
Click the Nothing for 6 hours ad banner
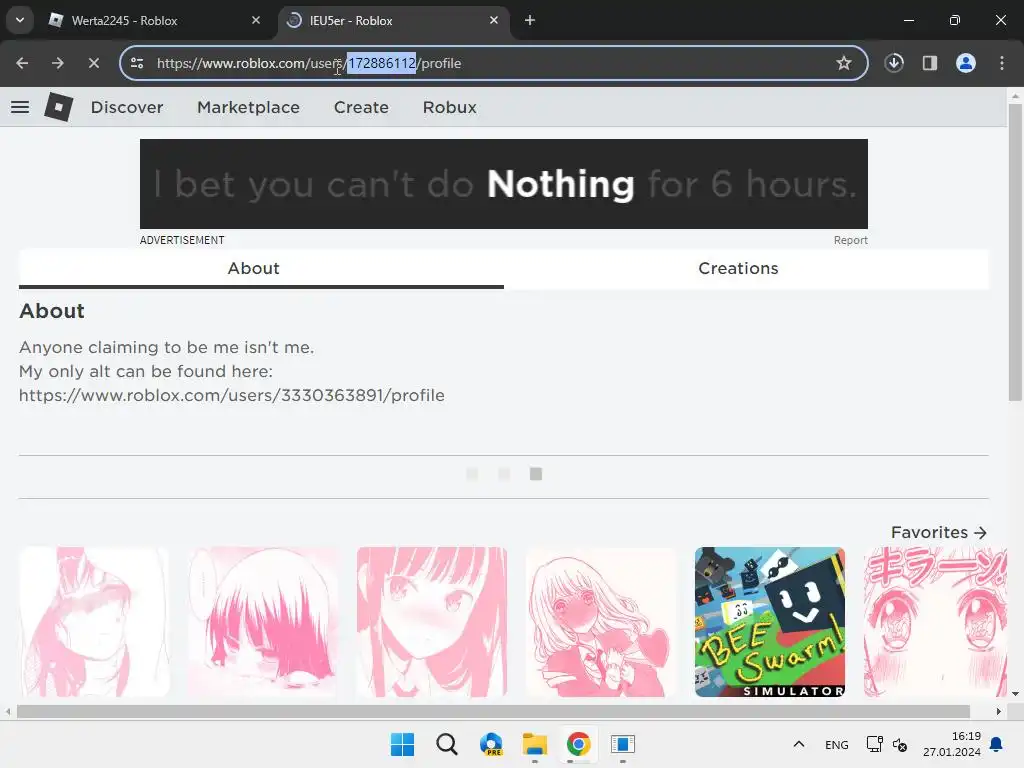[x=504, y=184]
